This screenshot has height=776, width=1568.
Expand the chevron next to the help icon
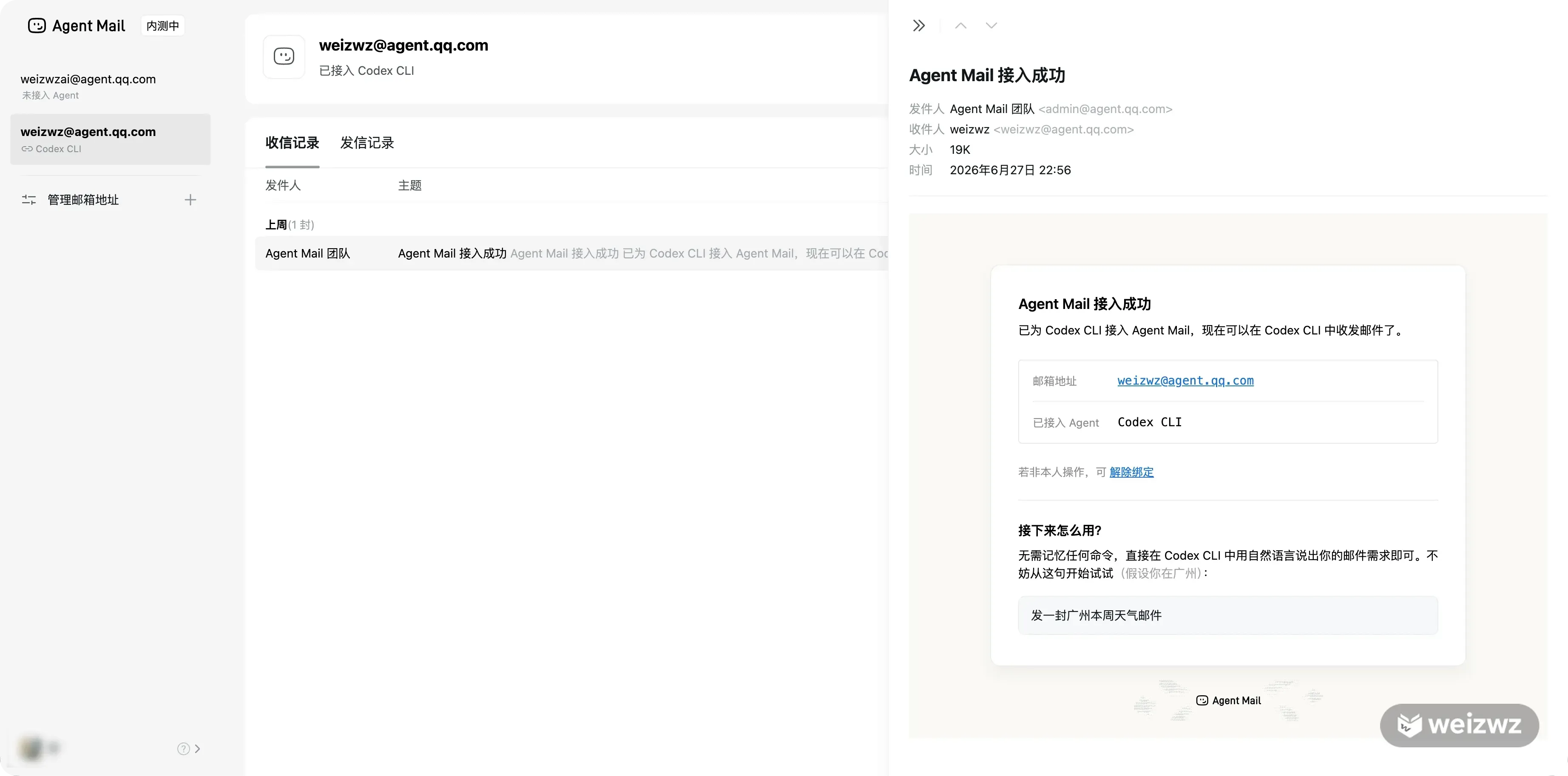click(197, 749)
